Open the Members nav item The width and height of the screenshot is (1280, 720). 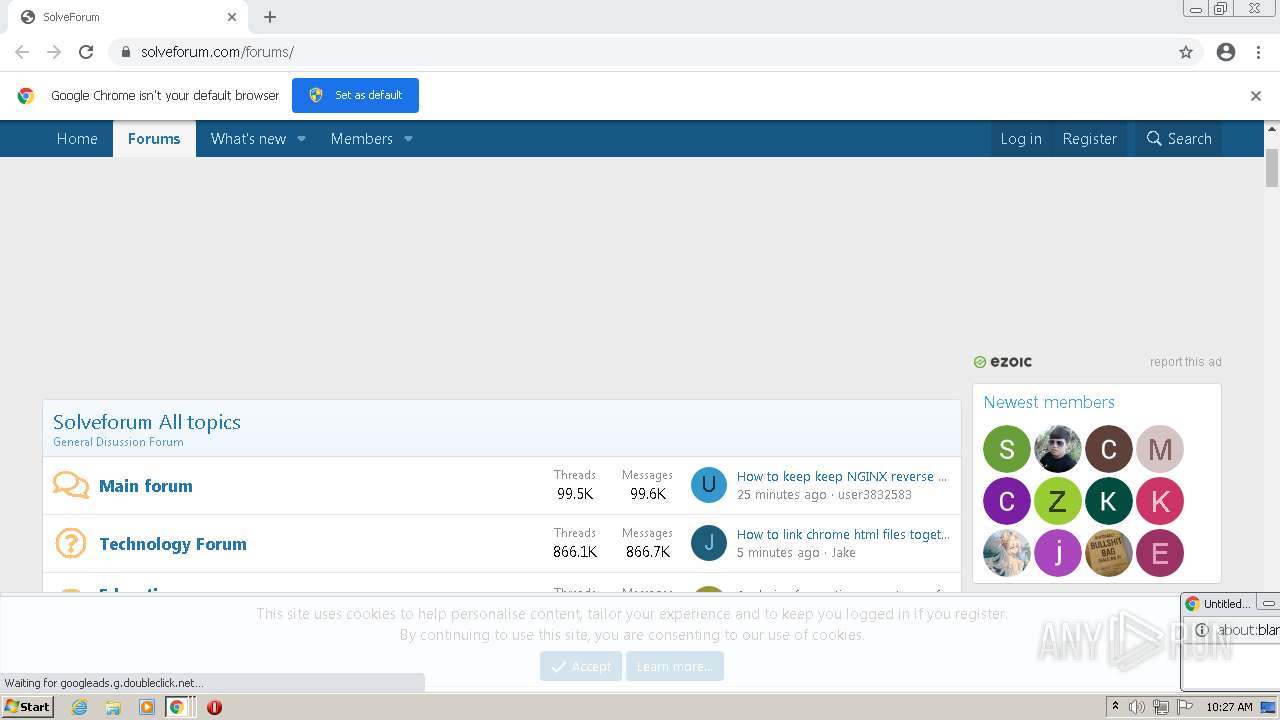coord(362,139)
